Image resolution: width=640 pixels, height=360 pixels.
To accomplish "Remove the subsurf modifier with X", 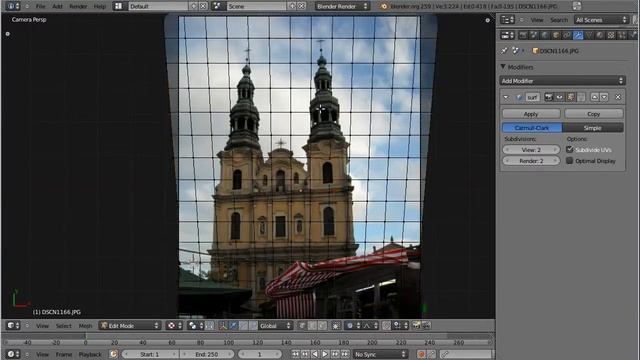I will (x=618, y=97).
